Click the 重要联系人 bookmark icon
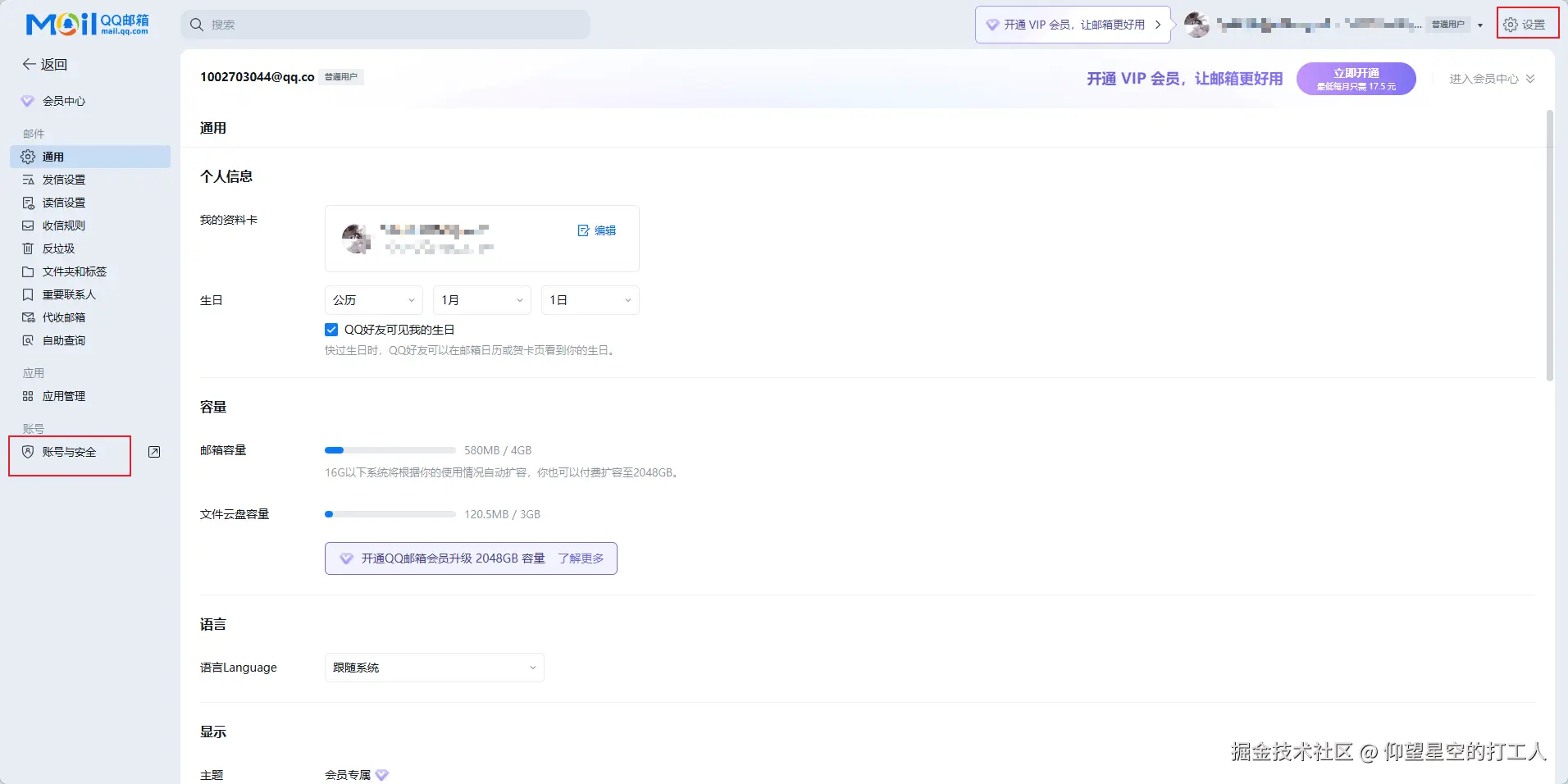This screenshot has height=784, width=1568. point(28,294)
